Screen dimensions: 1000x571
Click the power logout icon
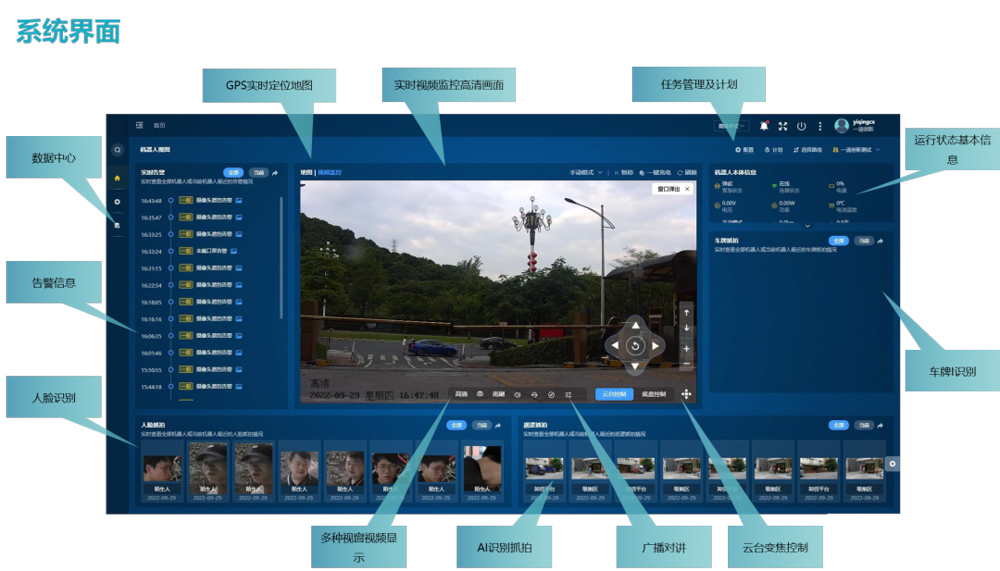(x=801, y=126)
